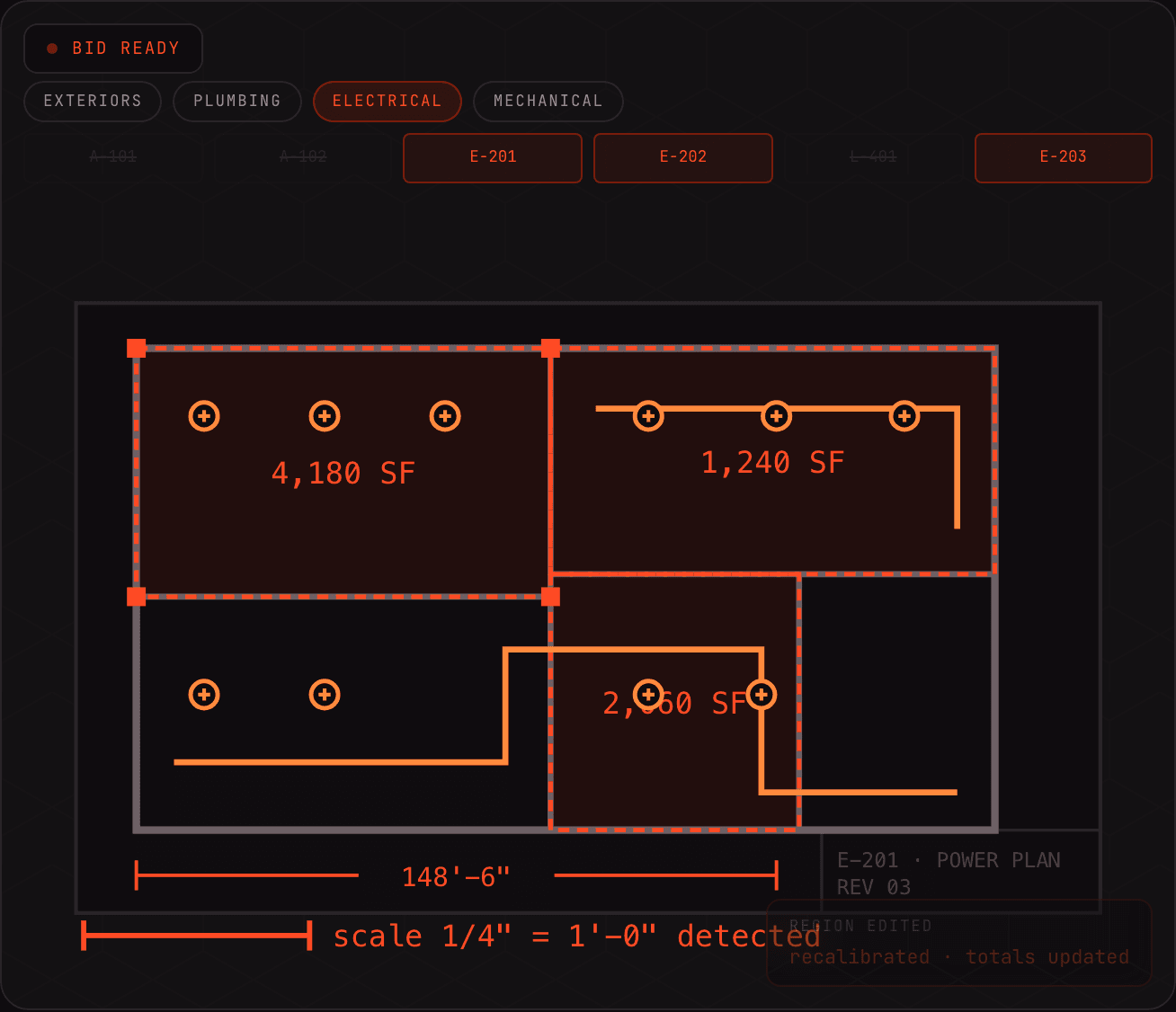
Task: Click the 1,240 SF area label
Action: pos(772,462)
